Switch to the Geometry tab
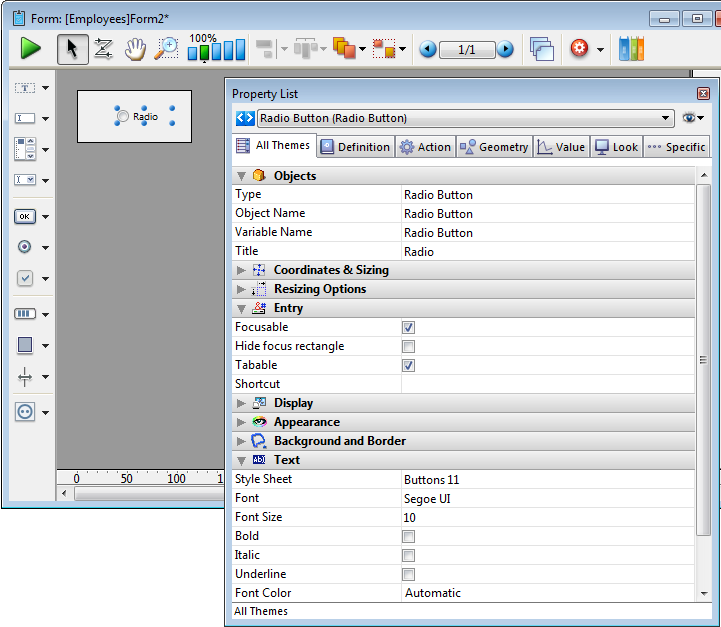This screenshot has width=721, height=627. 493,147
